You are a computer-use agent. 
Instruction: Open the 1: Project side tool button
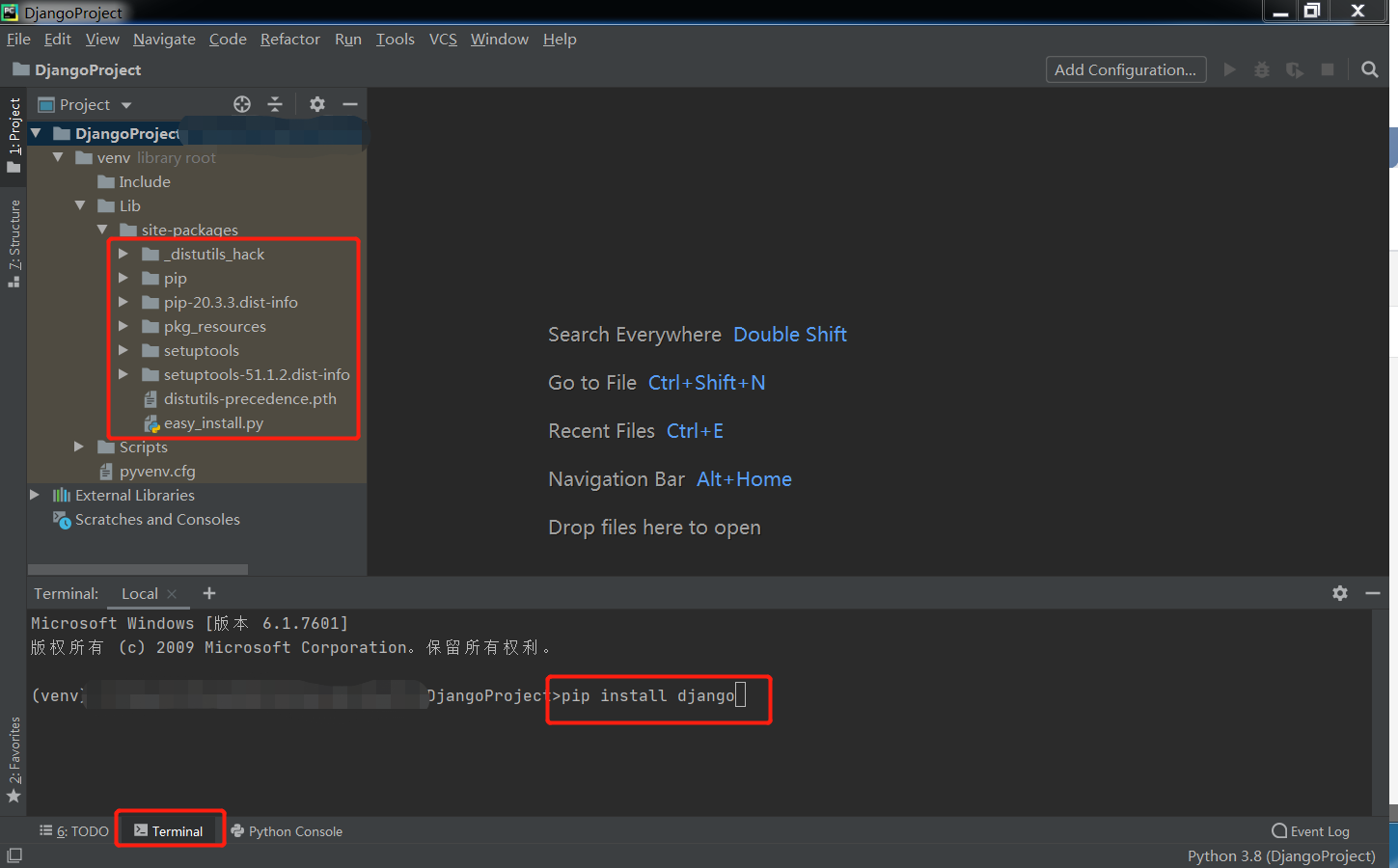[14, 135]
